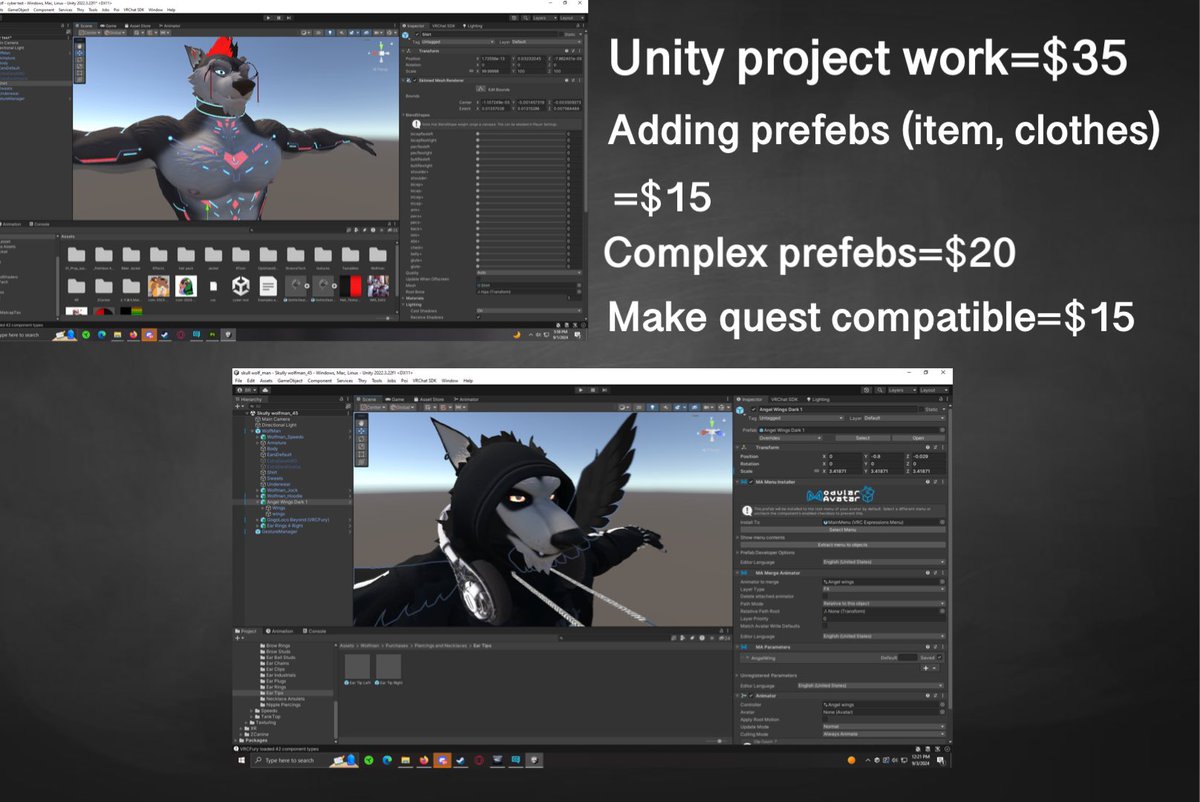Viewport: 1200px width, 802px height.
Task: Click the scene orientation gizmo in bottom window
Action: click(x=712, y=431)
